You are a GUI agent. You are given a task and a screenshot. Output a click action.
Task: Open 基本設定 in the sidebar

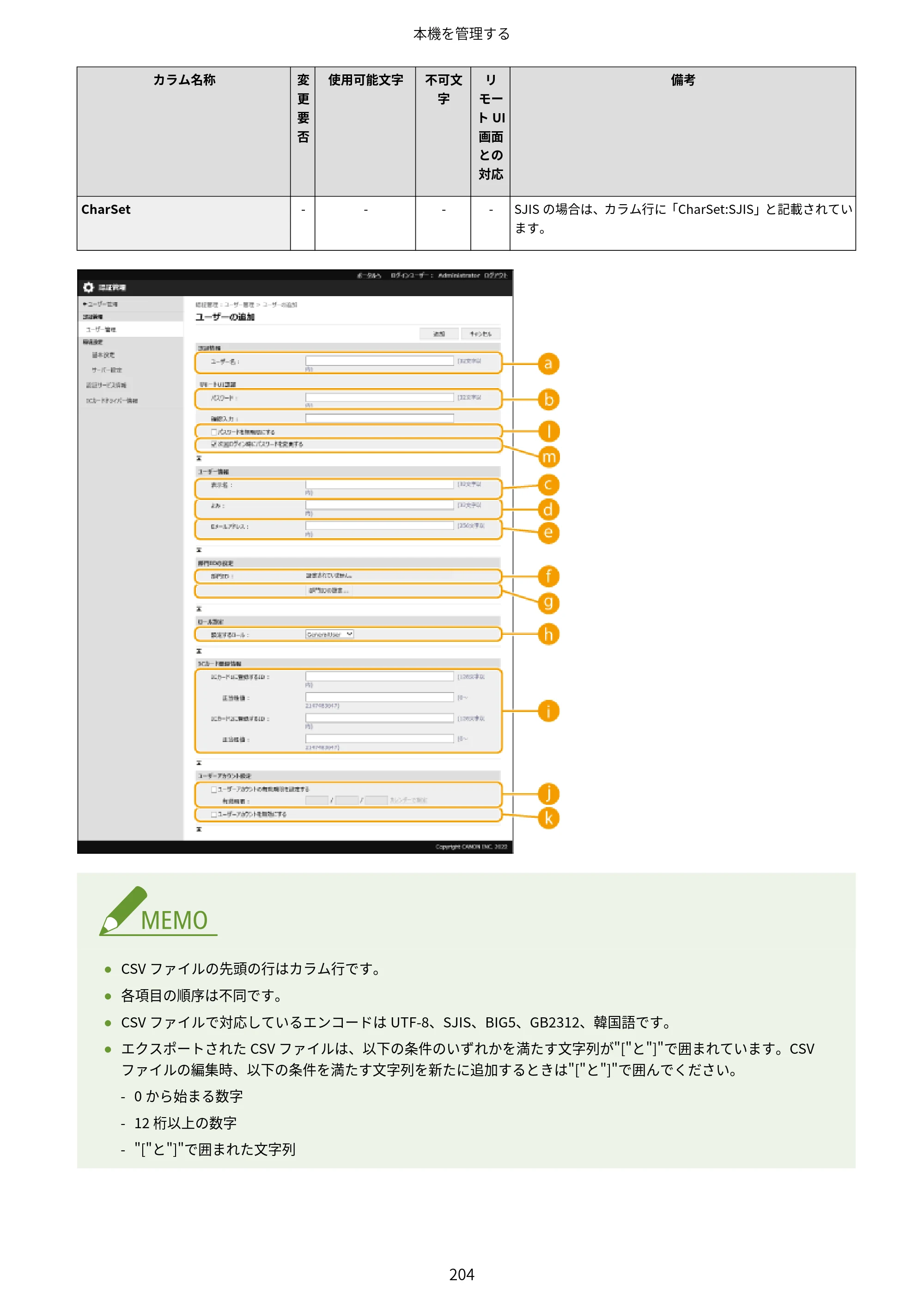[x=103, y=355]
